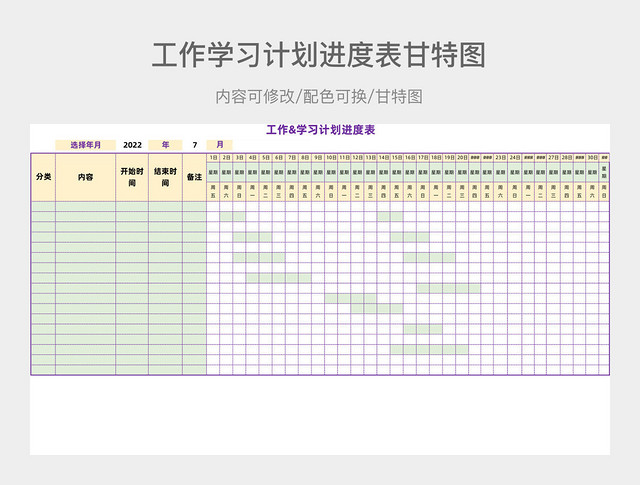Select the 月 label cell
Image resolution: width=640 pixels, height=485 pixels.
220,145
